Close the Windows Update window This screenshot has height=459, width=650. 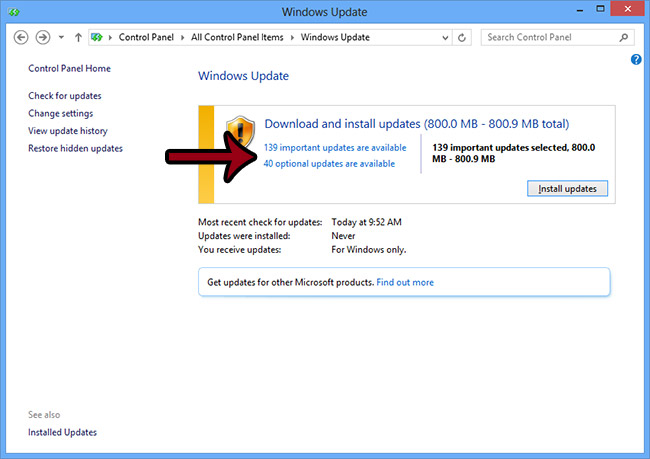(628, 9)
